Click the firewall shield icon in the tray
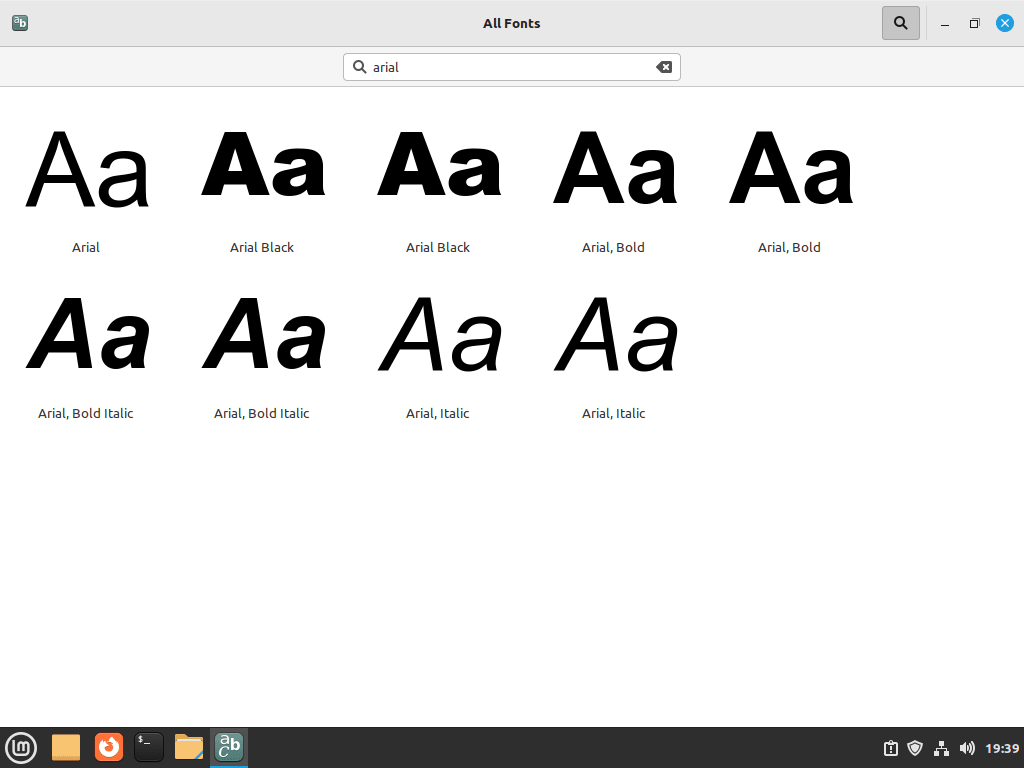Viewport: 1024px width, 768px height. click(x=915, y=747)
